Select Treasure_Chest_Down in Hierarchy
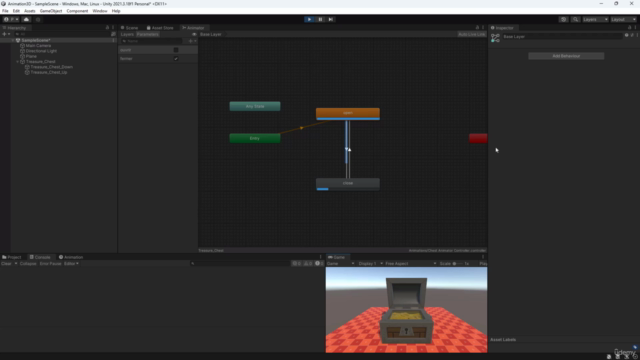Image resolution: width=640 pixels, height=360 pixels. pyautogui.click(x=51, y=67)
